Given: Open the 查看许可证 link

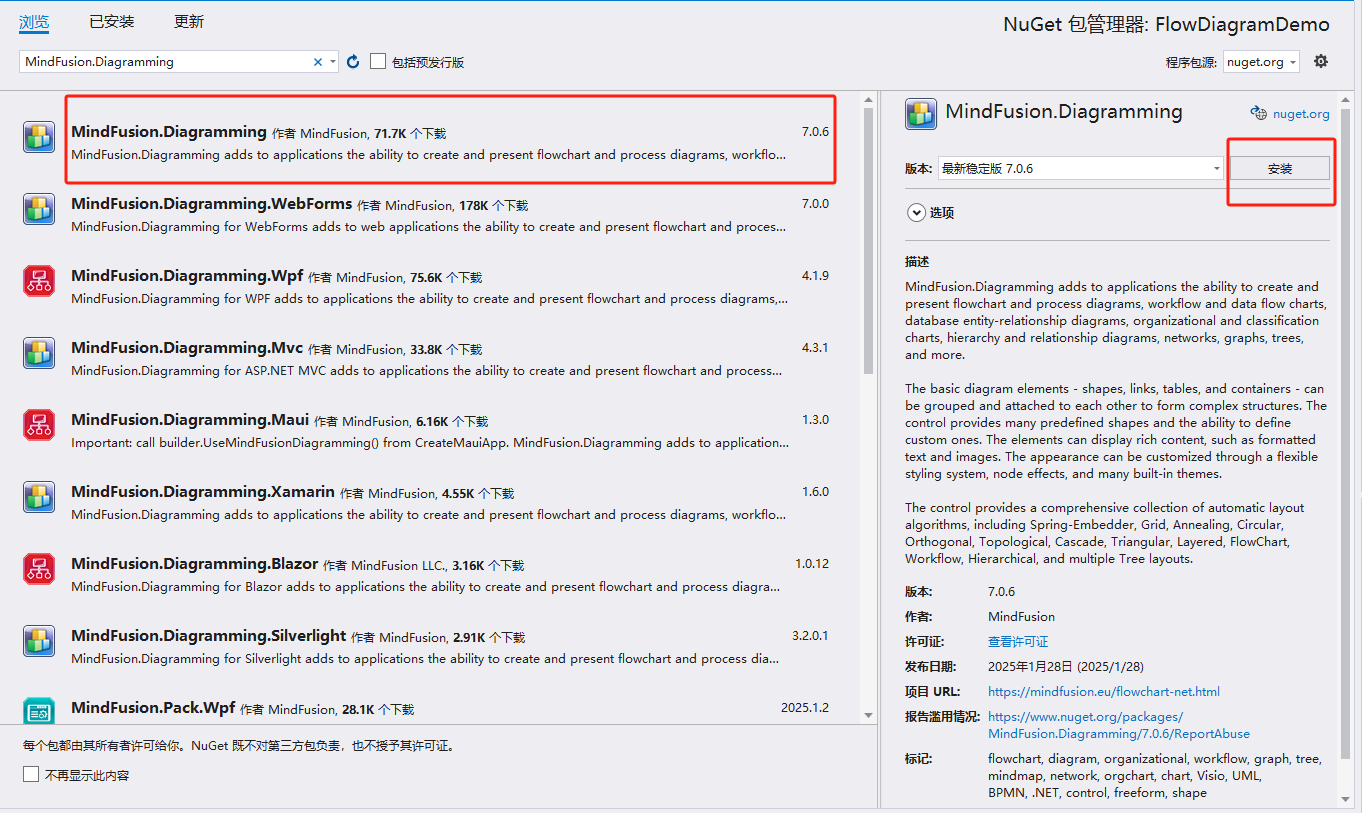Looking at the screenshot, I should (1018, 642).
